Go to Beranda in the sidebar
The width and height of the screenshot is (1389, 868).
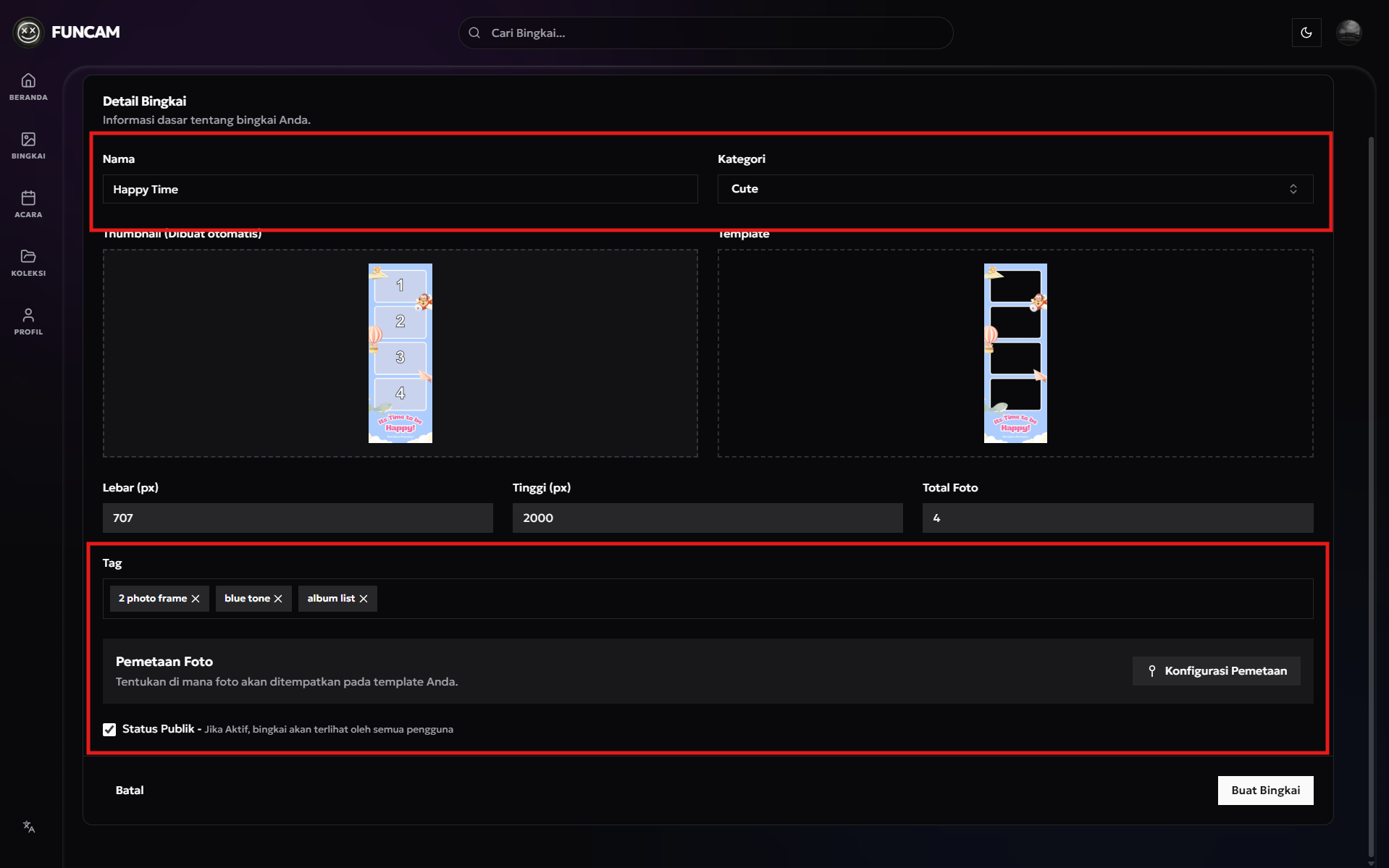28,86
